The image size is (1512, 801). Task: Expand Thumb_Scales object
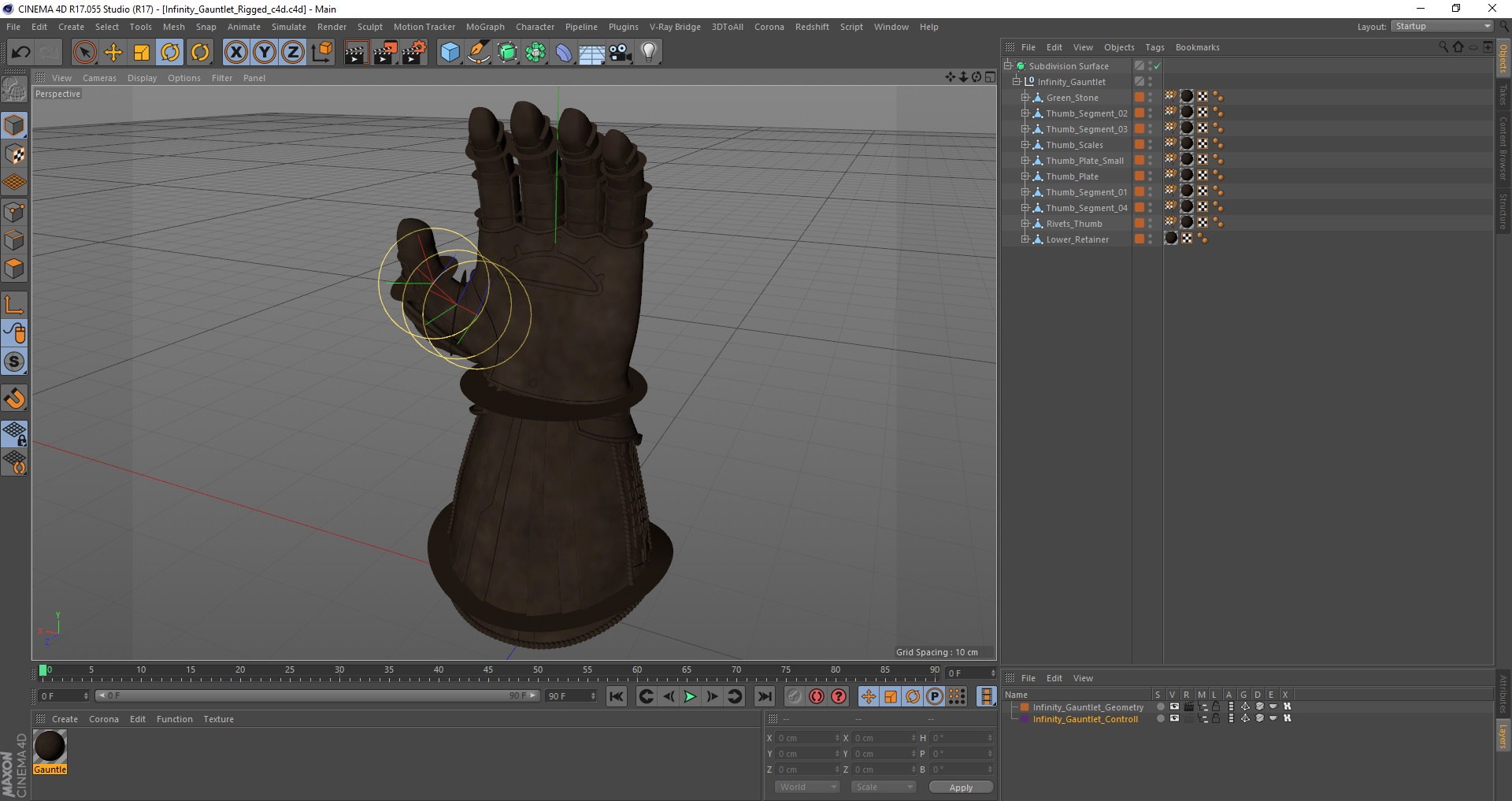tap(1025, 145)
